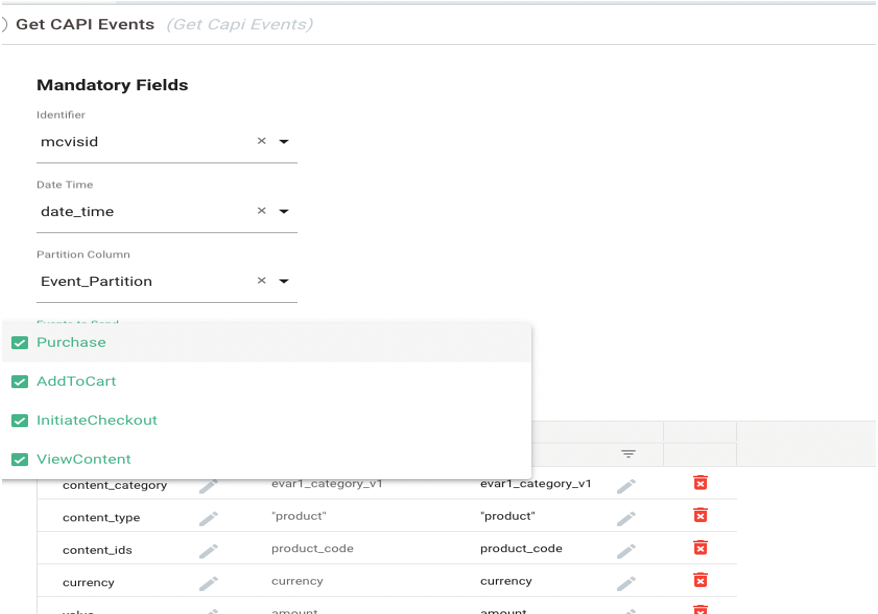Screen dimensions: 878x614
Task: Delete the currency mapping row
Action: pos(700,580)
